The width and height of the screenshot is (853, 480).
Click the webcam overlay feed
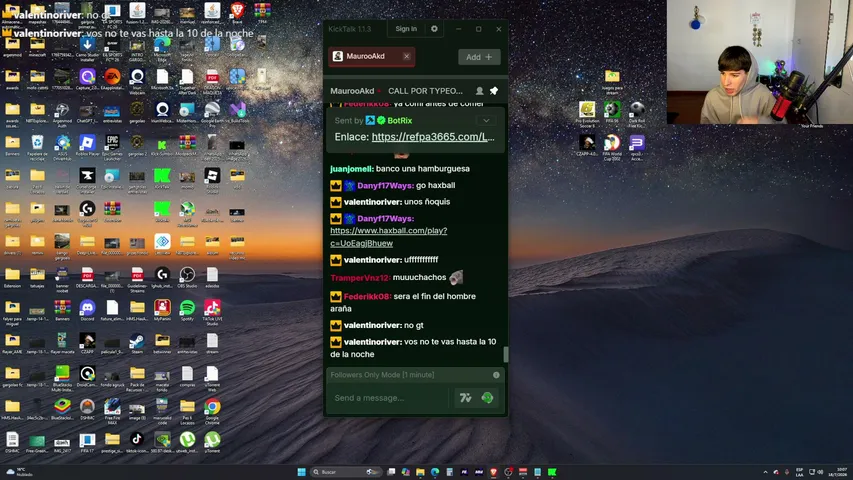(759, 62)
